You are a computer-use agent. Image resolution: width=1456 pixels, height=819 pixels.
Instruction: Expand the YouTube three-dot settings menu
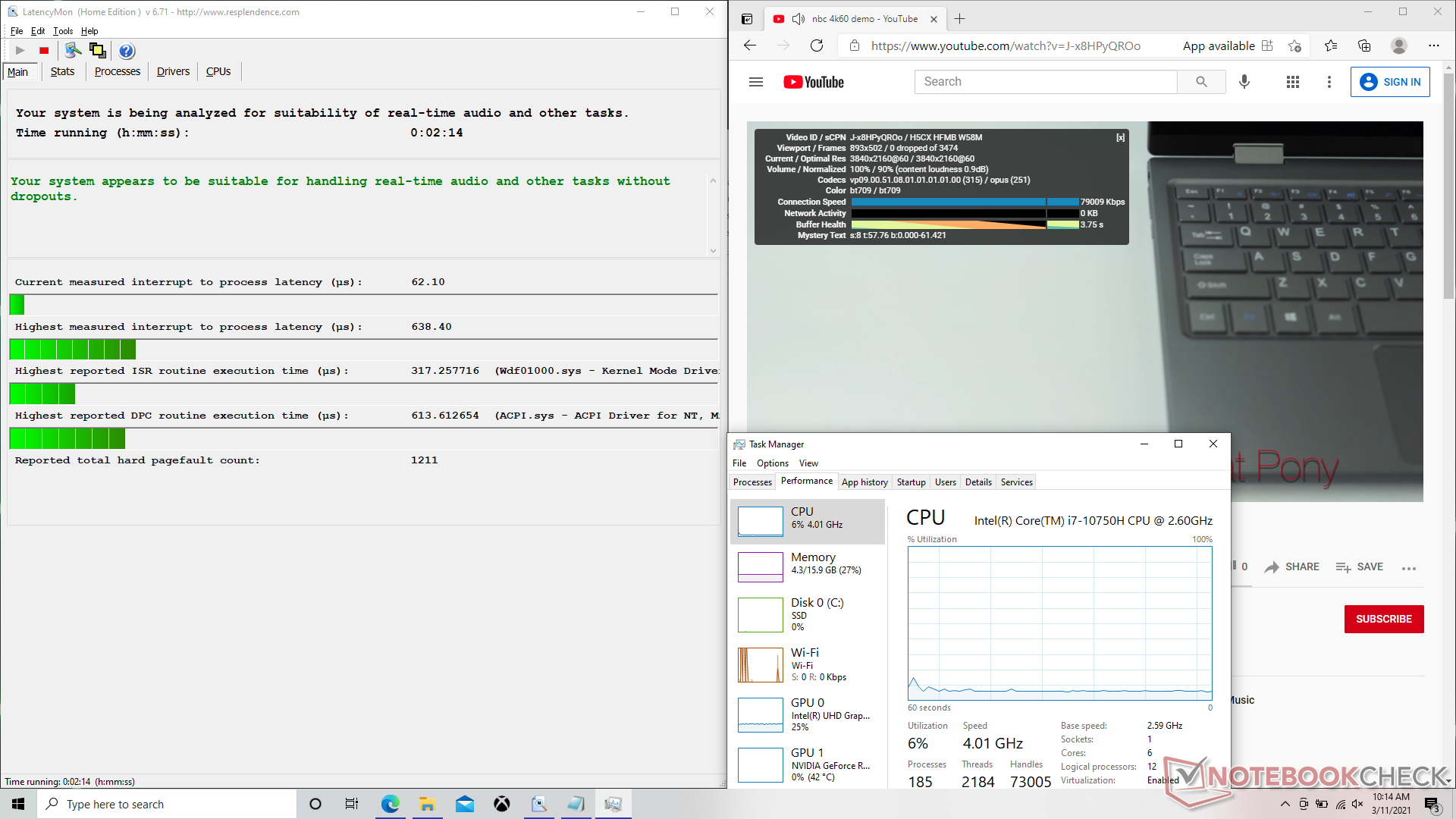[x=1329, y=82]
